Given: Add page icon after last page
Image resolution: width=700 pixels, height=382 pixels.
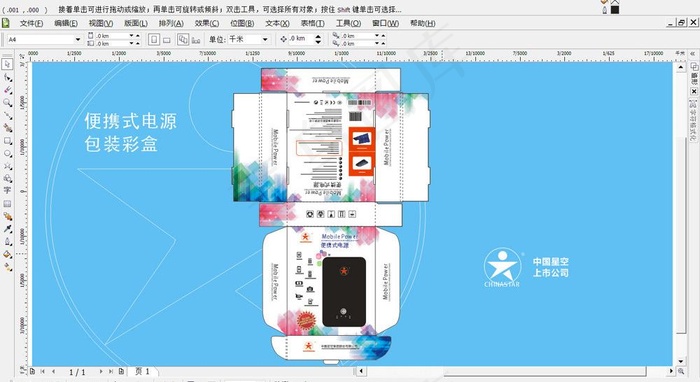Looking at the screenshot, I should point(121,371).
